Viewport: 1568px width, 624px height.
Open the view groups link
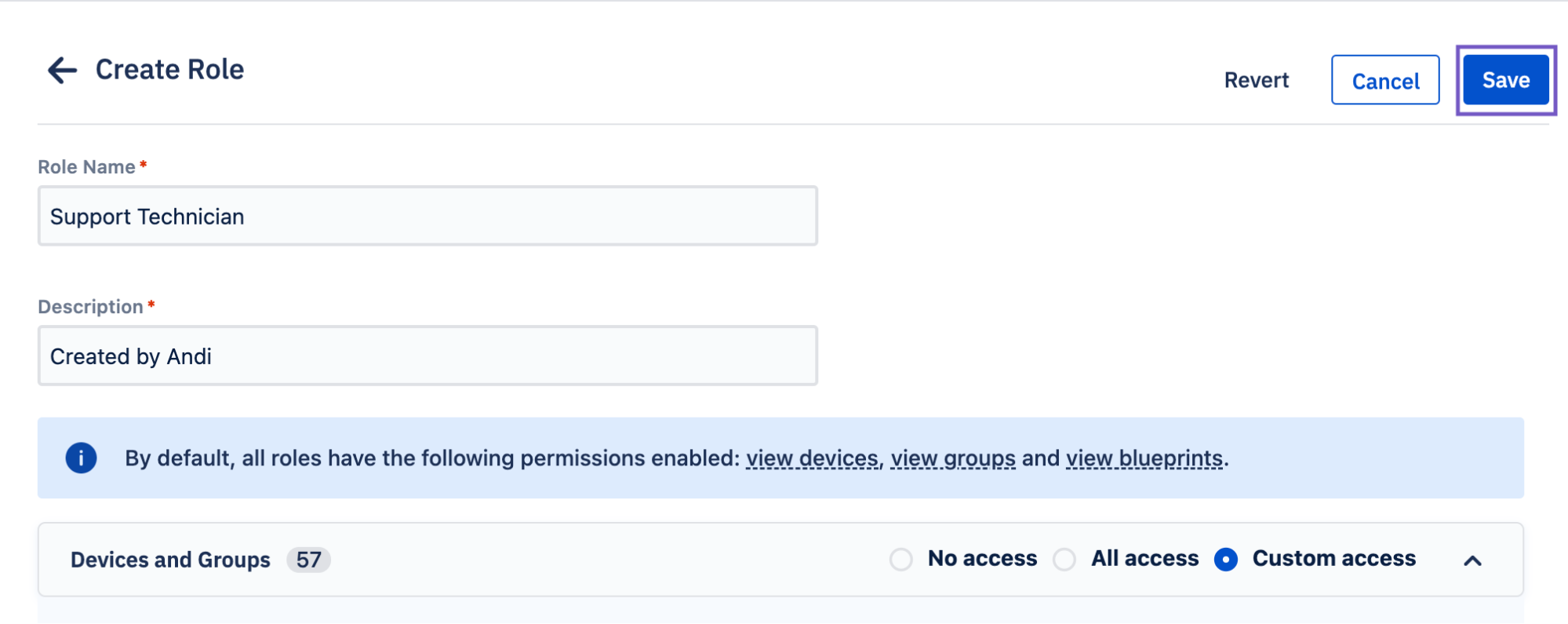tap(953, 458)
